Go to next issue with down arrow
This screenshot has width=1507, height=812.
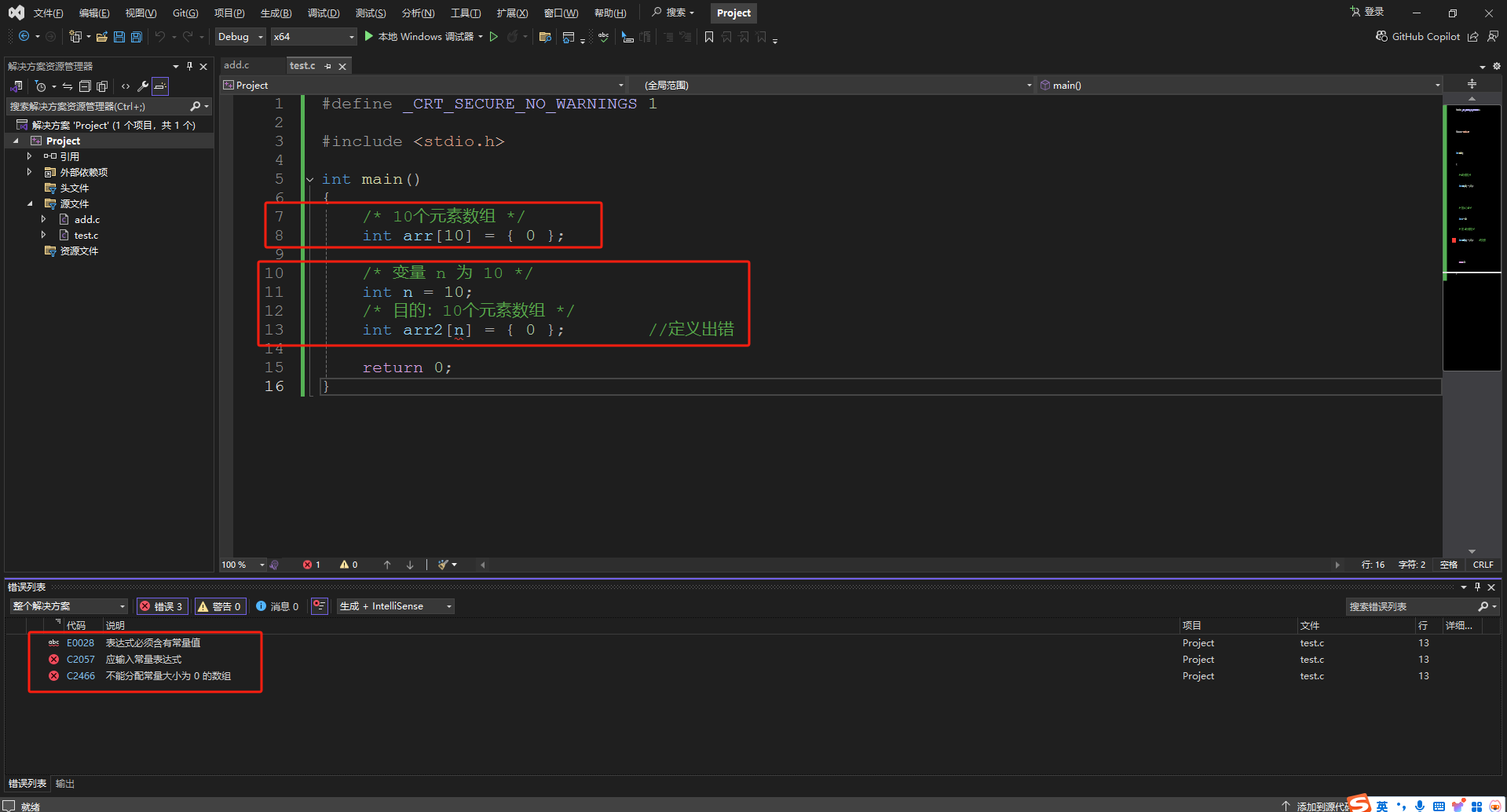click(x=410, y=565)
